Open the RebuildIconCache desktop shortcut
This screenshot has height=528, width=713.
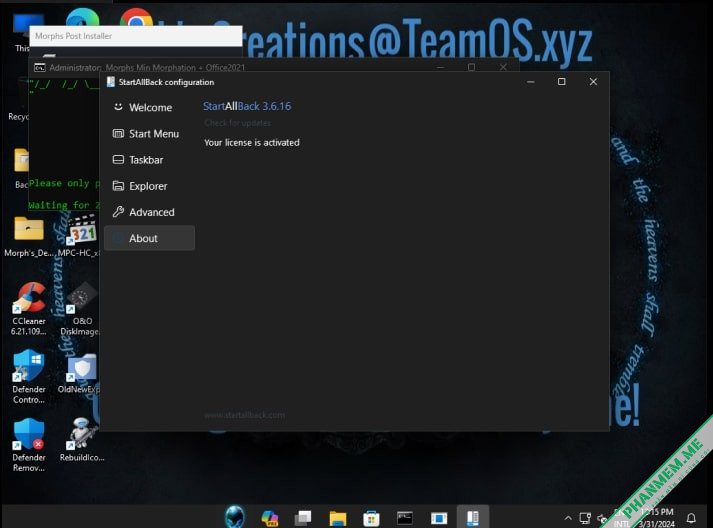[82, 440]
